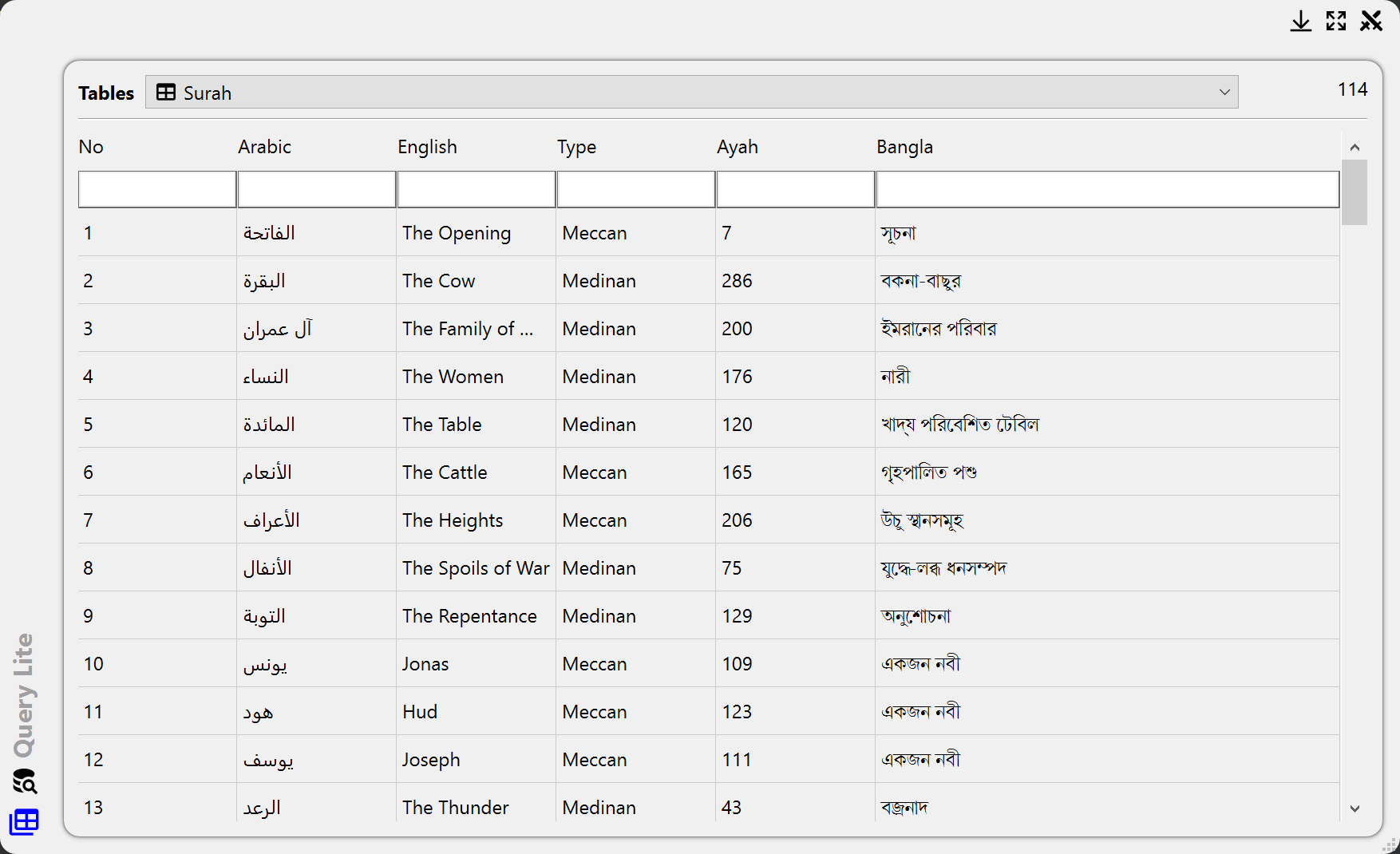The width and height of the screenshot is (1400, 854).
Task: Click the download icon at top right
Action: [1300, 22]
